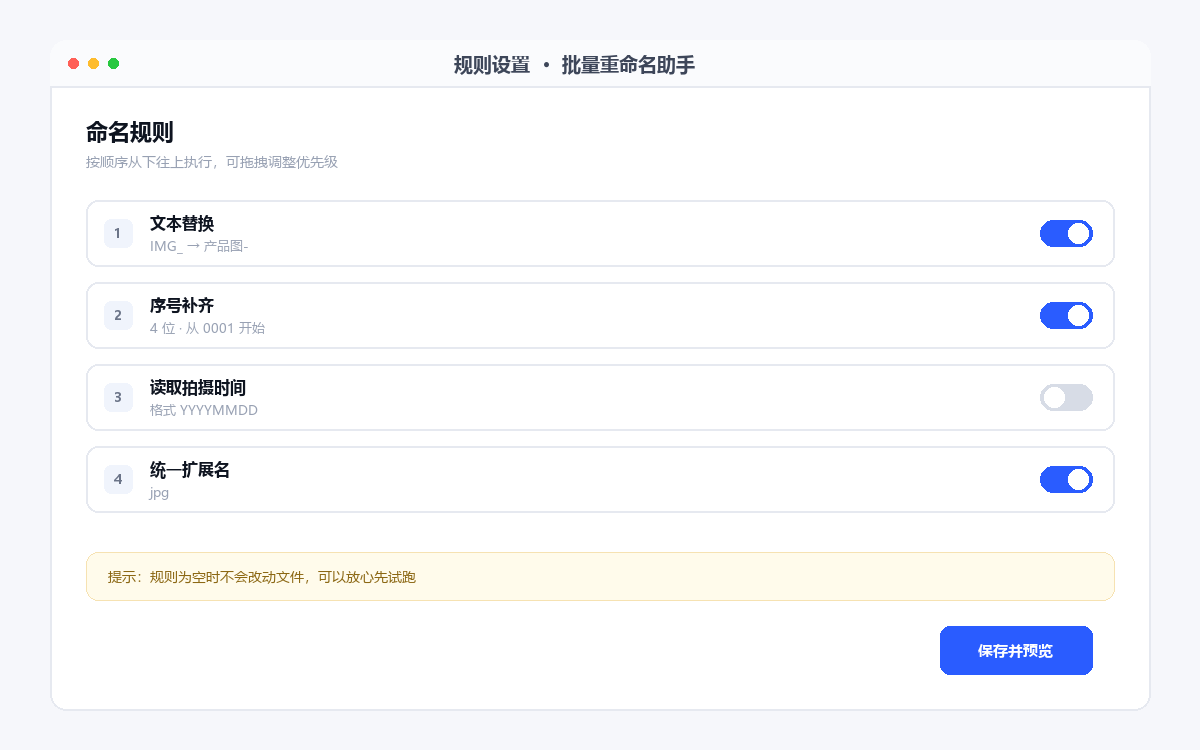
Task: Click the 保存并预览 button
Action: [x=1016, y=651]
